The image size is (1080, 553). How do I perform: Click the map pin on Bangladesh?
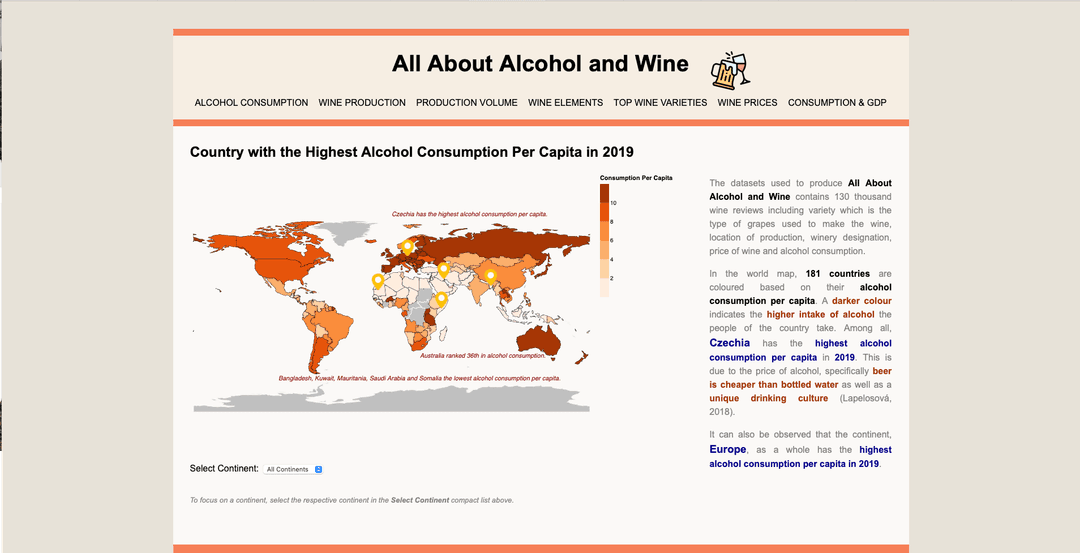click(490, 275)
